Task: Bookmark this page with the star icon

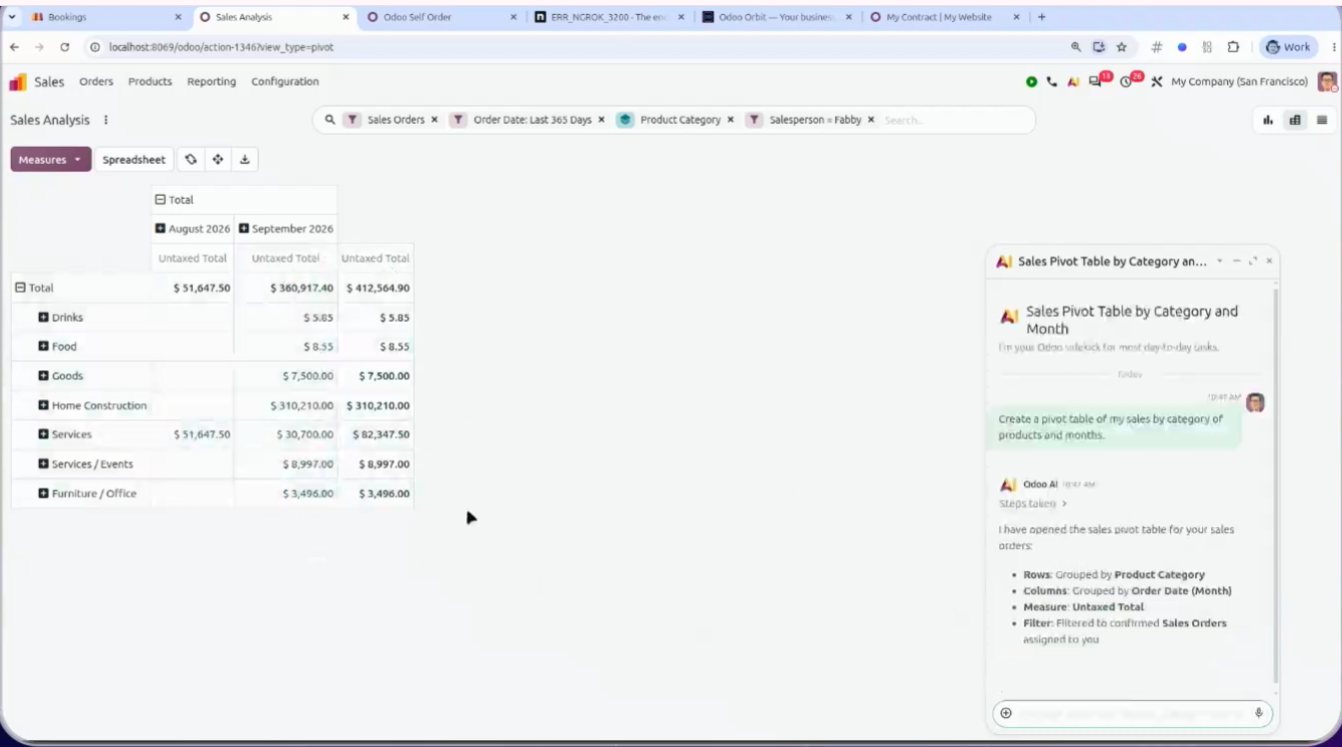Action: click(x=1121, y=47)
